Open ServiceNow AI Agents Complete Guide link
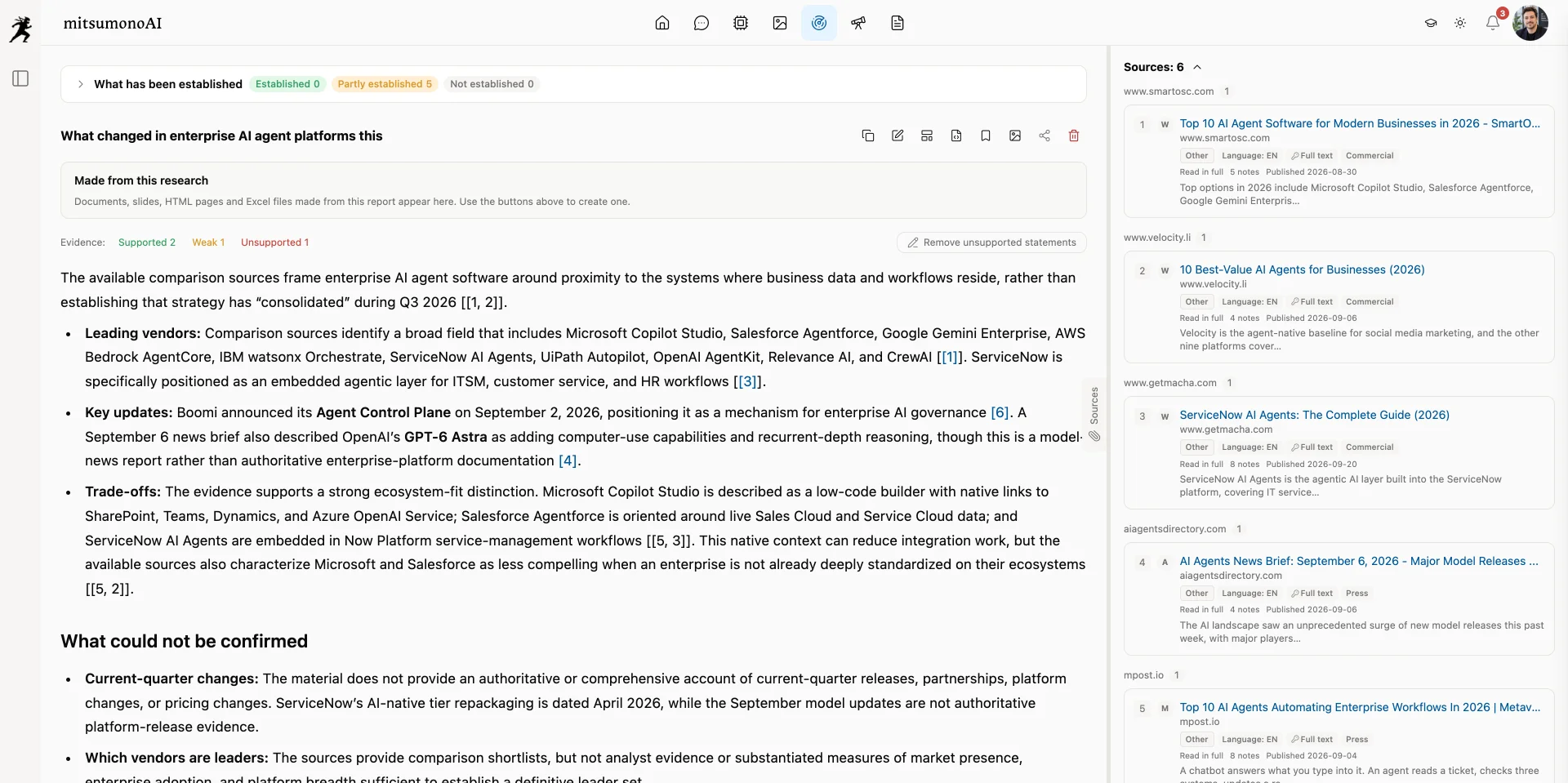The height and width of the screenshot is (783, 1568). (x=1314, y=415)
